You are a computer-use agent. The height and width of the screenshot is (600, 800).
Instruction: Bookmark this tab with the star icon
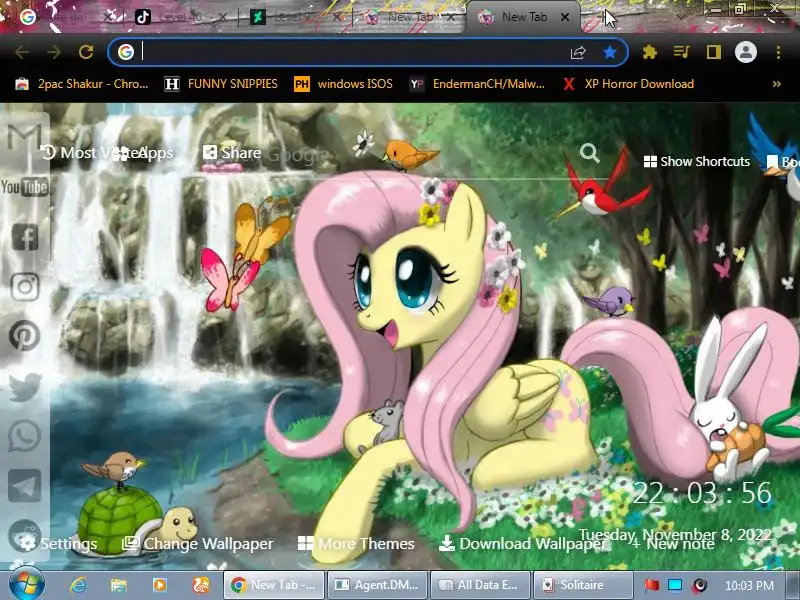tap(610, 52)
